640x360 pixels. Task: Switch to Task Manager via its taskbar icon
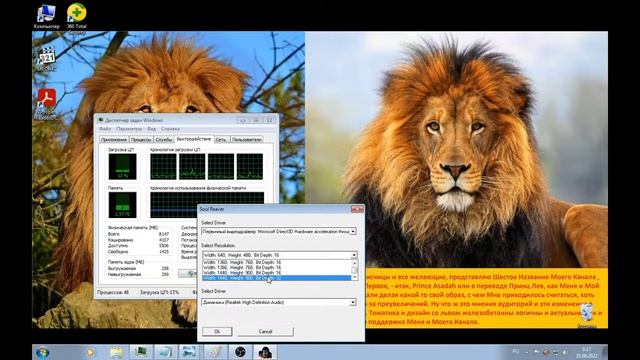[141, 352]
